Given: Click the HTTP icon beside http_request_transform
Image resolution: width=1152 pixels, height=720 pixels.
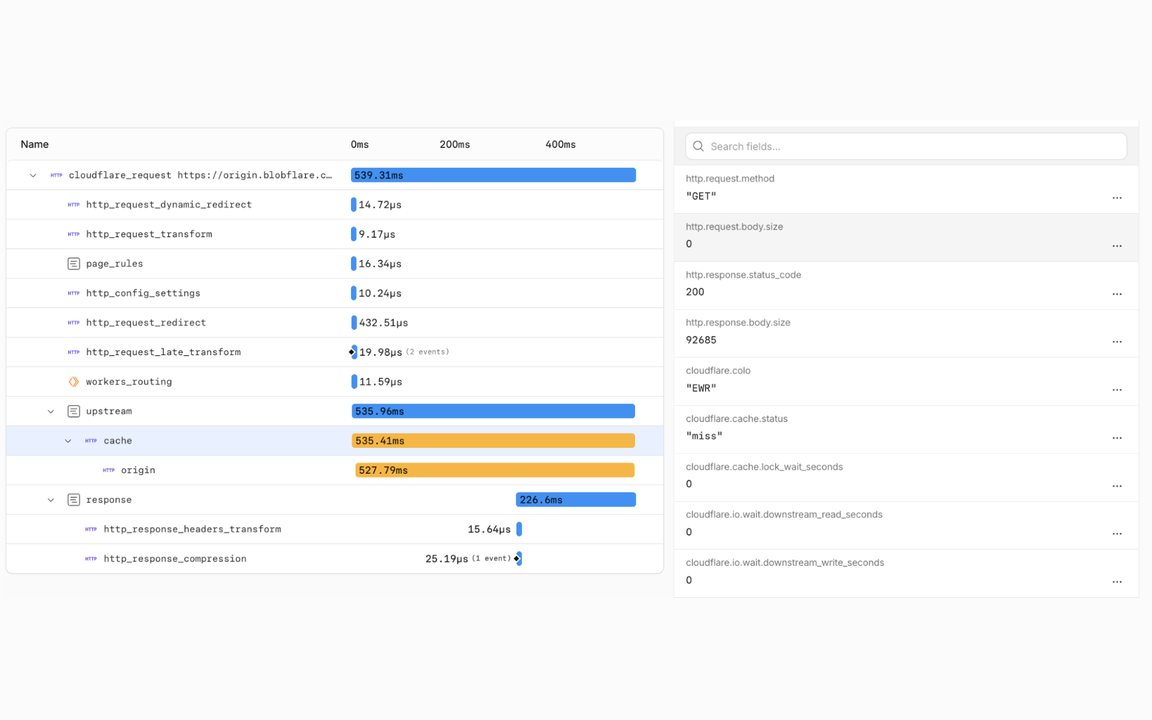Looking at the screenshot, I should [x=73, y=234].
